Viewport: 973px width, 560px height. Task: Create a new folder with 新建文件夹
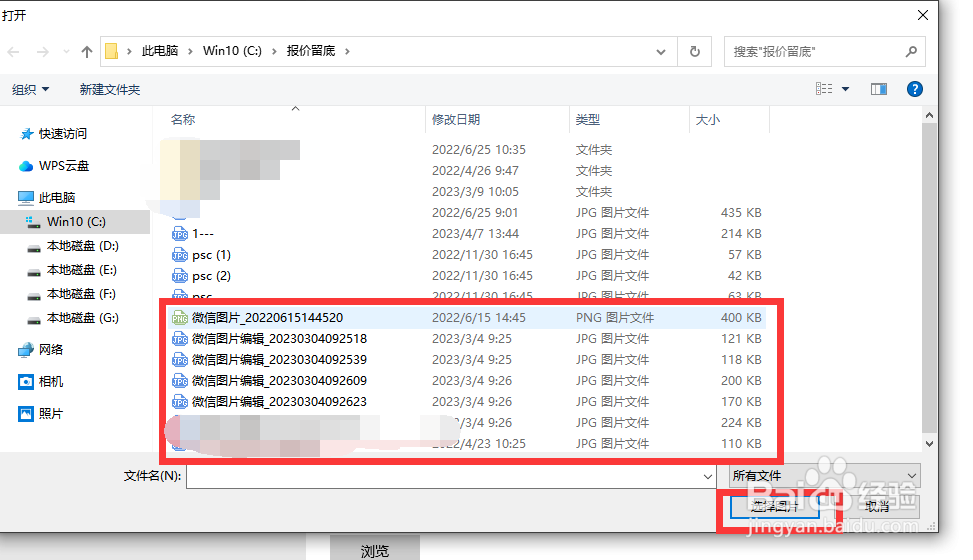(110, 89)
